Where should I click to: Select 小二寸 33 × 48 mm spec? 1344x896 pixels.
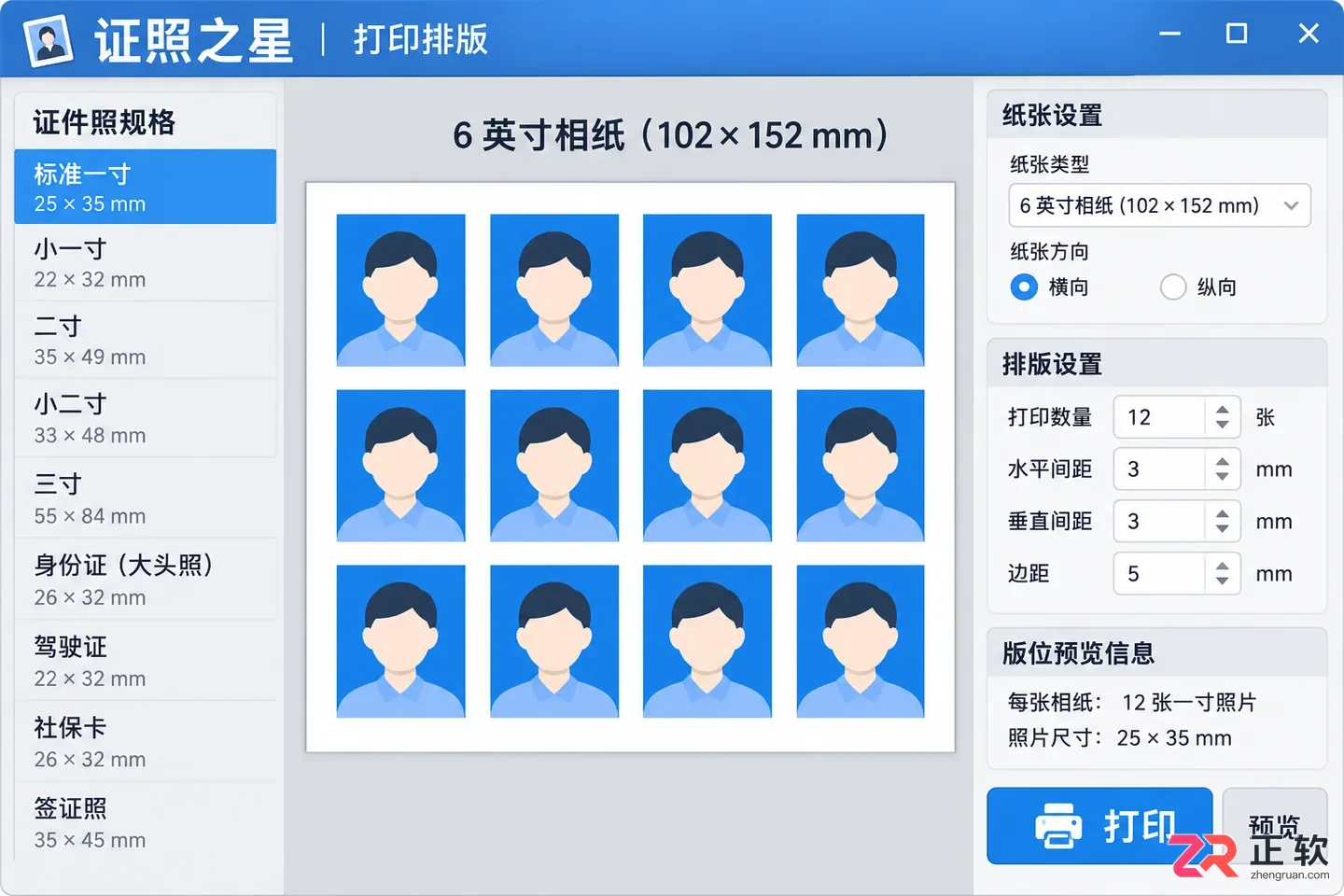[146, 419]
